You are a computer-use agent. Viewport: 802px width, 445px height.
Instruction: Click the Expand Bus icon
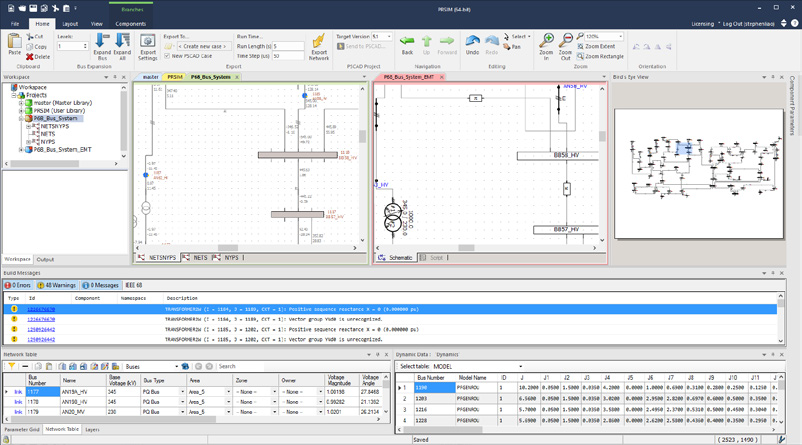tap(102, 43)
